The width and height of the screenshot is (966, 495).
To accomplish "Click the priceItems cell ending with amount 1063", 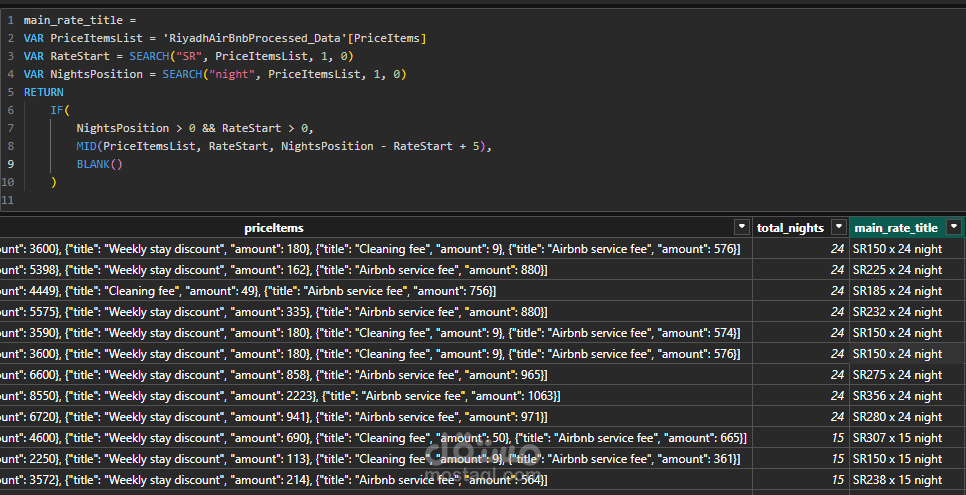I will coord(280,396).
